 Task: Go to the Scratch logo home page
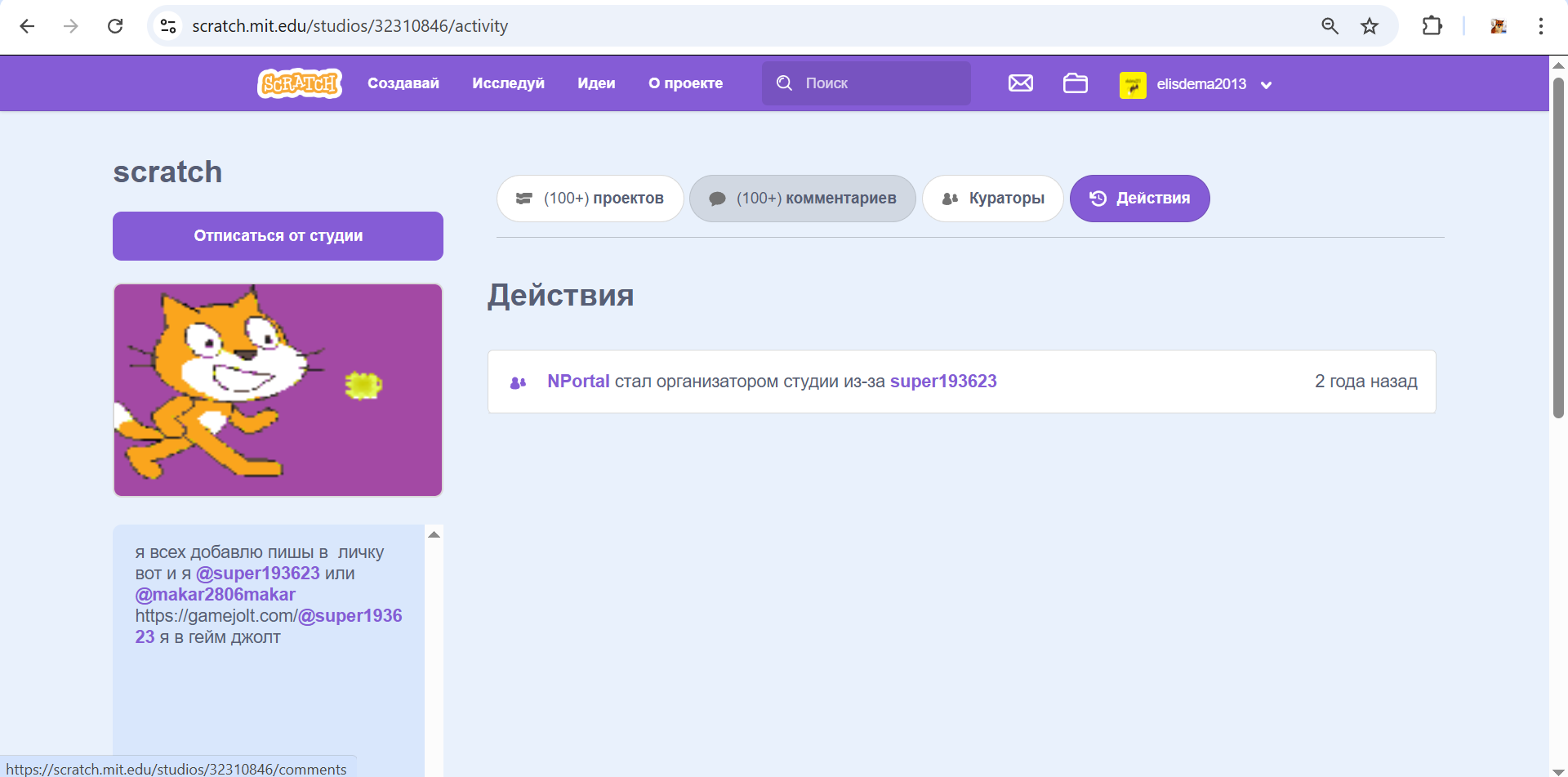click(300, 83)
